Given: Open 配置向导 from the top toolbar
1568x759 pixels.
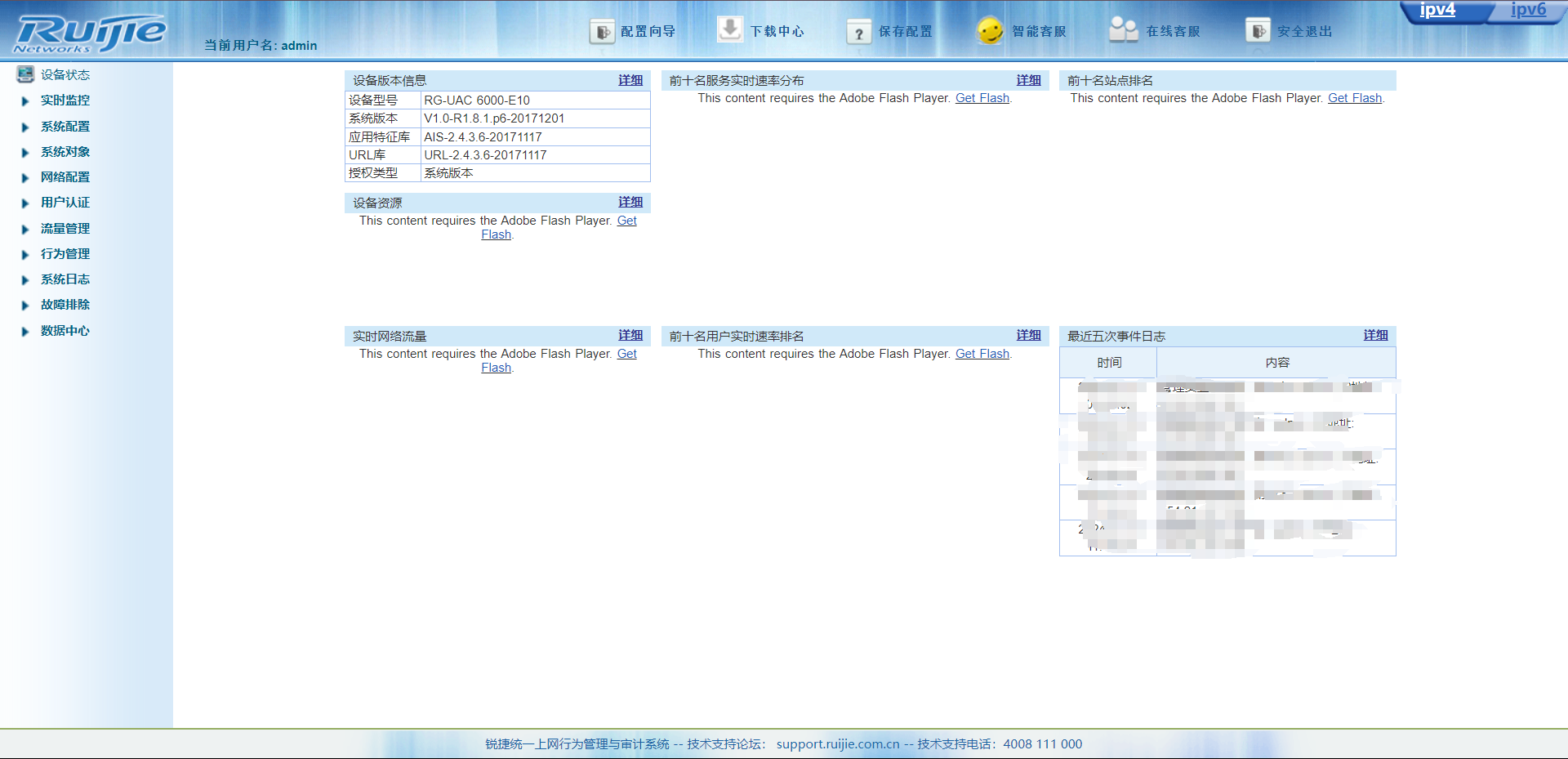Looking at the screenshot, I should (648, 32).
